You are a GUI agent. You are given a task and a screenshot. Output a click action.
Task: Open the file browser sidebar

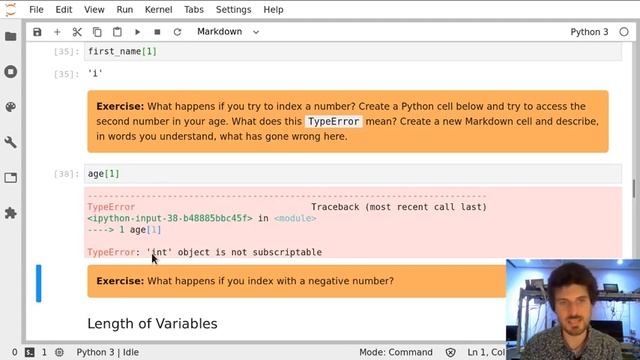11,36
